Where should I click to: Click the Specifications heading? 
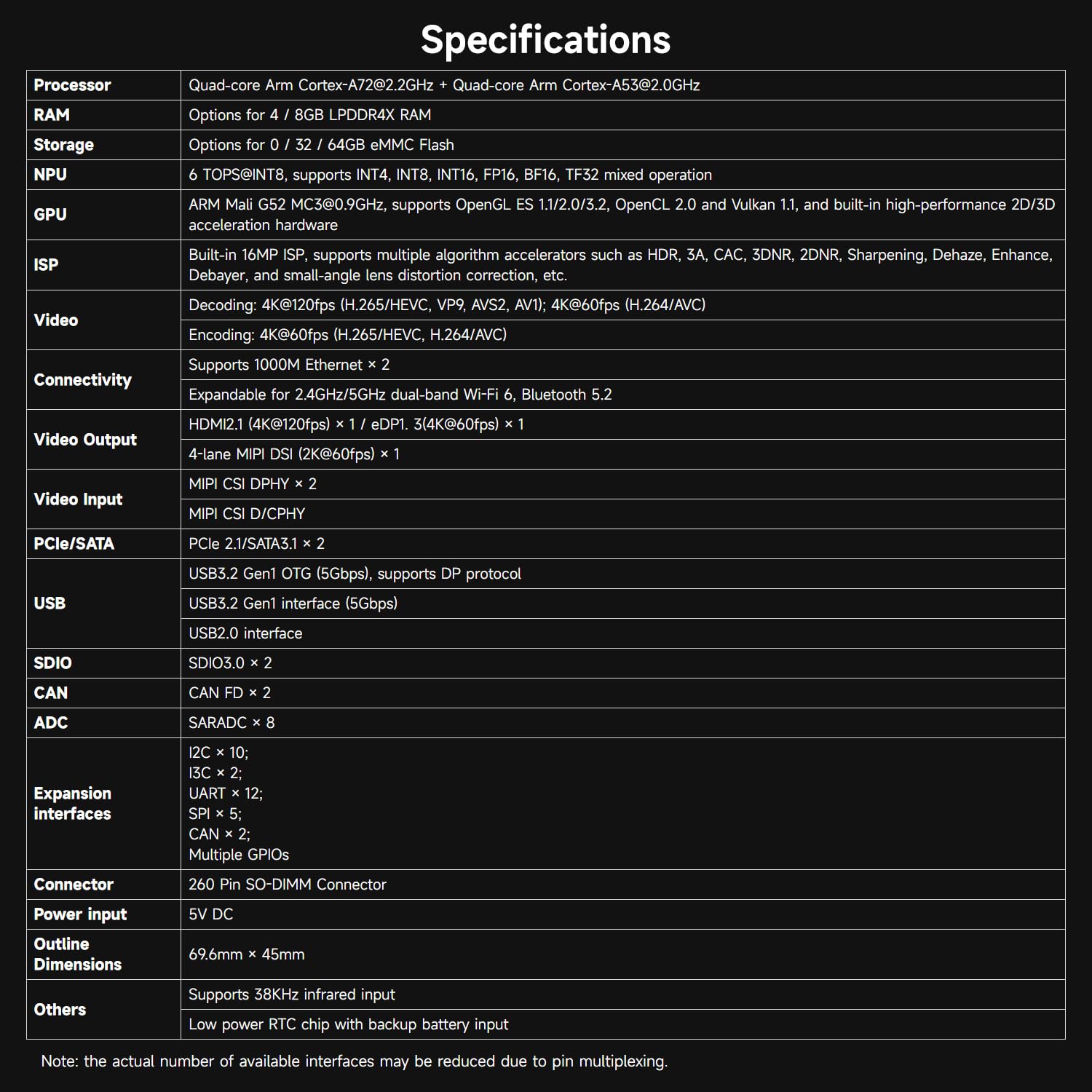[545, 39]
